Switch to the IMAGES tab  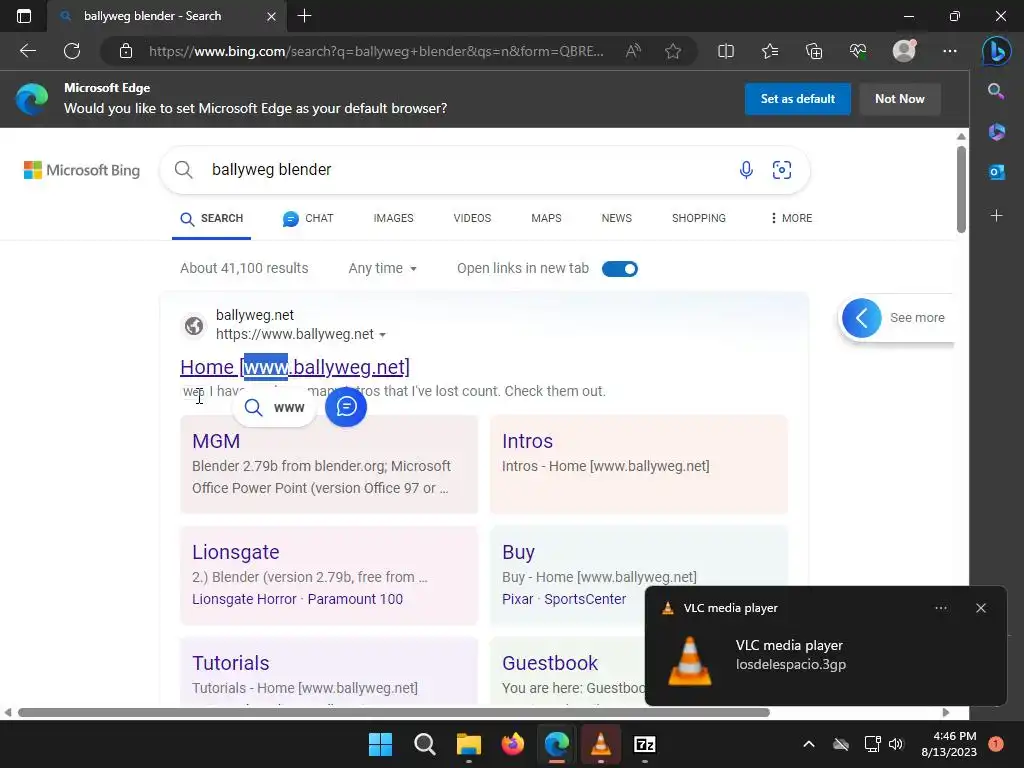pos(393,218)
